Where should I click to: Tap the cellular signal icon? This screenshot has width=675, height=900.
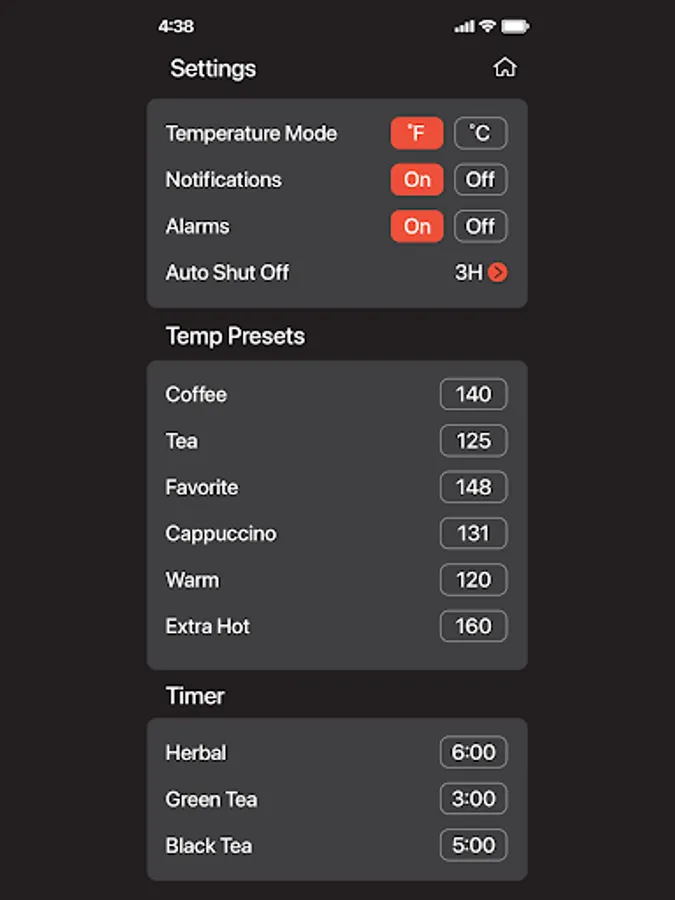pos(464,27)
